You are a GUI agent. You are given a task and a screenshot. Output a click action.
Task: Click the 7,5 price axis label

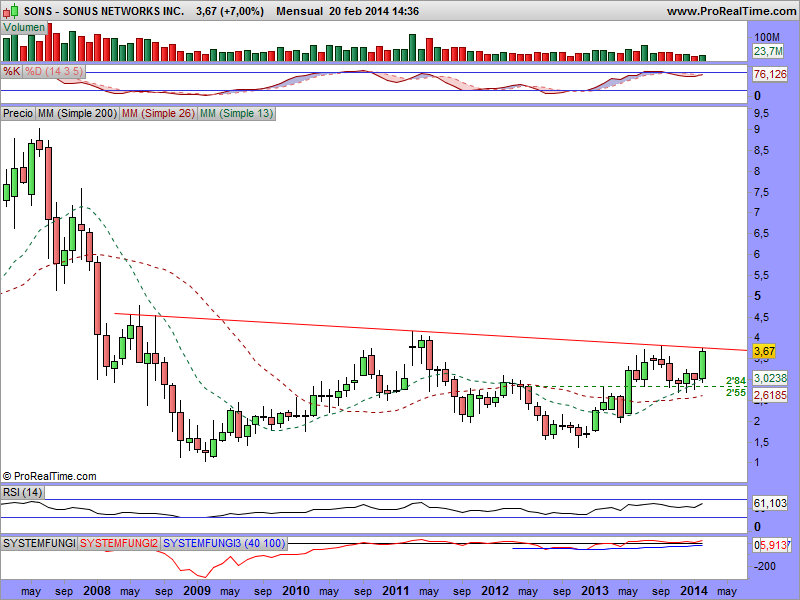[761, 193]
